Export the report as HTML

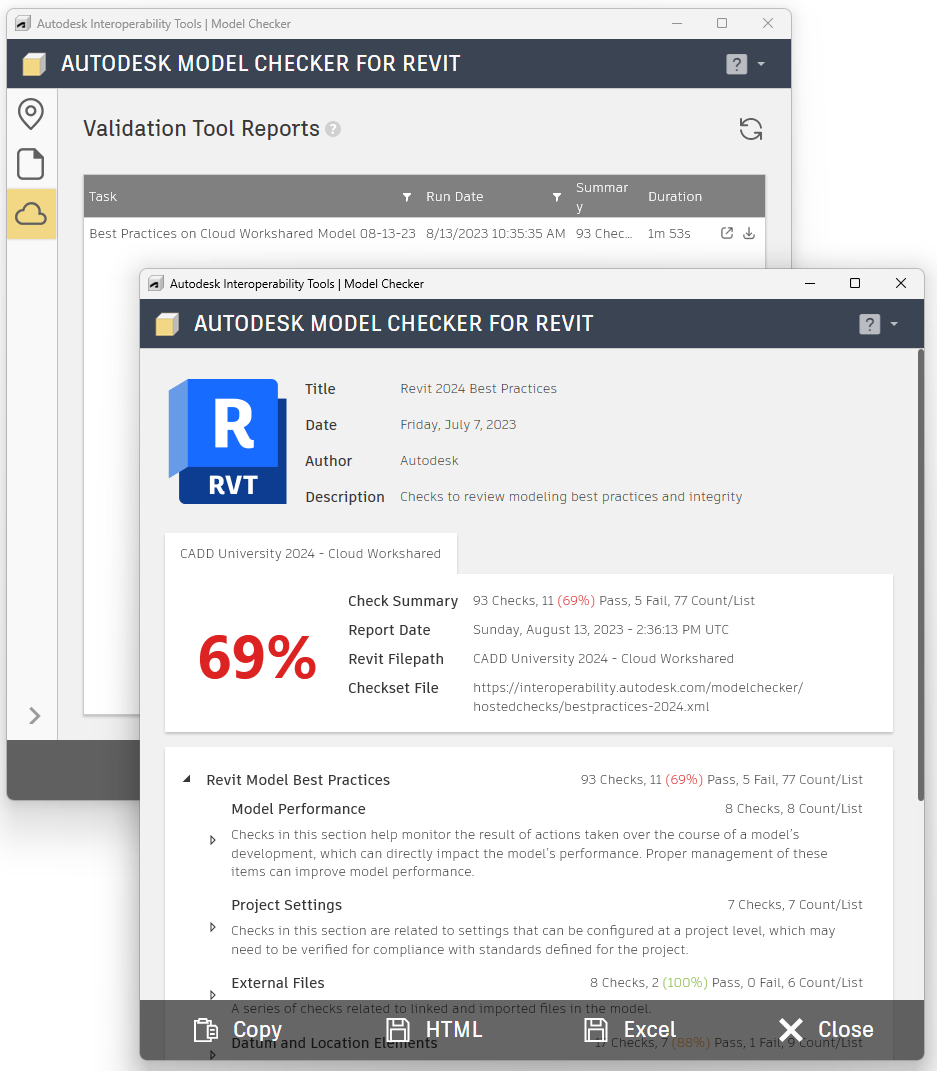pos(434,1029)
